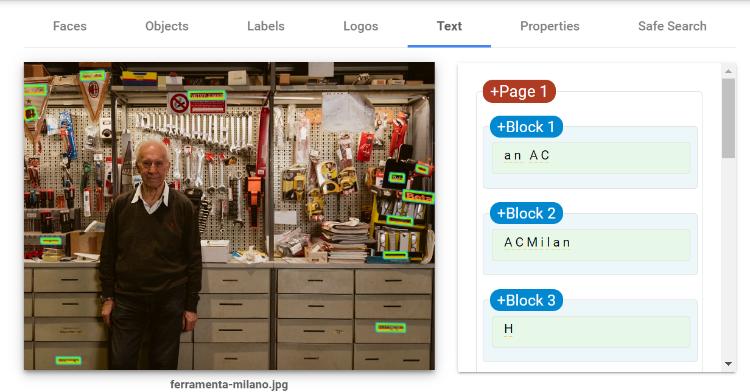
Task: View the Safe Search tab
Action: point(672,26)
